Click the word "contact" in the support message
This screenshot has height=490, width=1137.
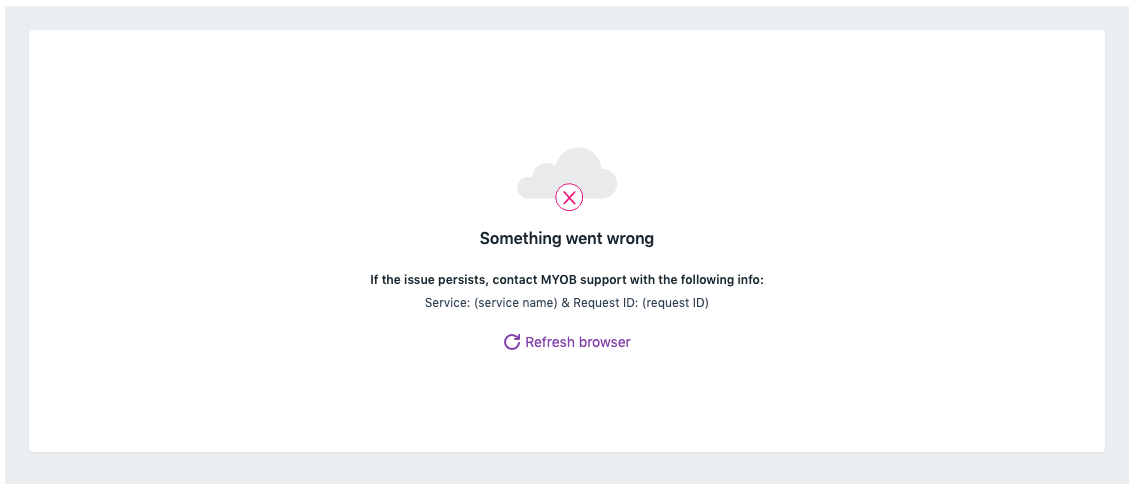pyautogui.click(x=514, y=280)
